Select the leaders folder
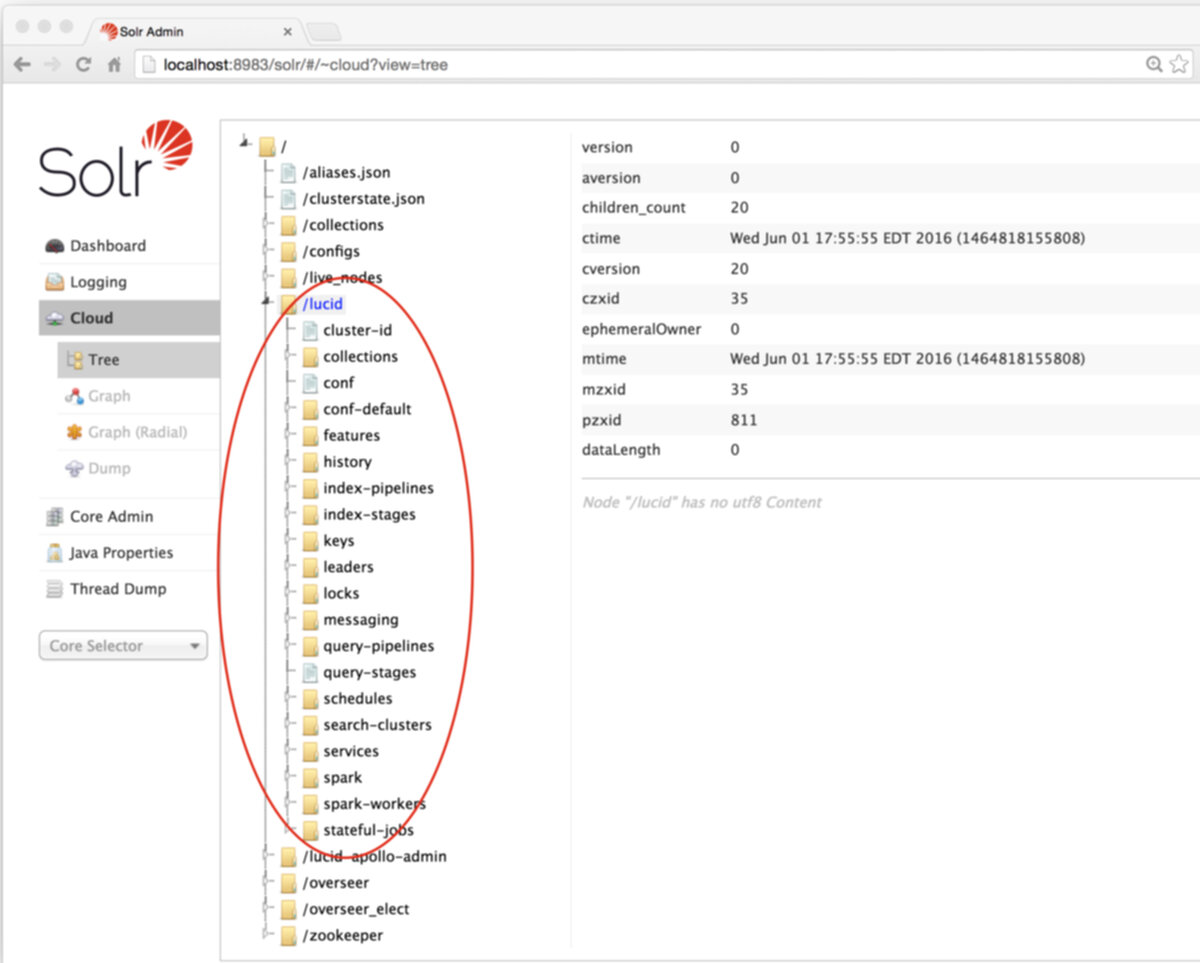 [x=348, y=567]
